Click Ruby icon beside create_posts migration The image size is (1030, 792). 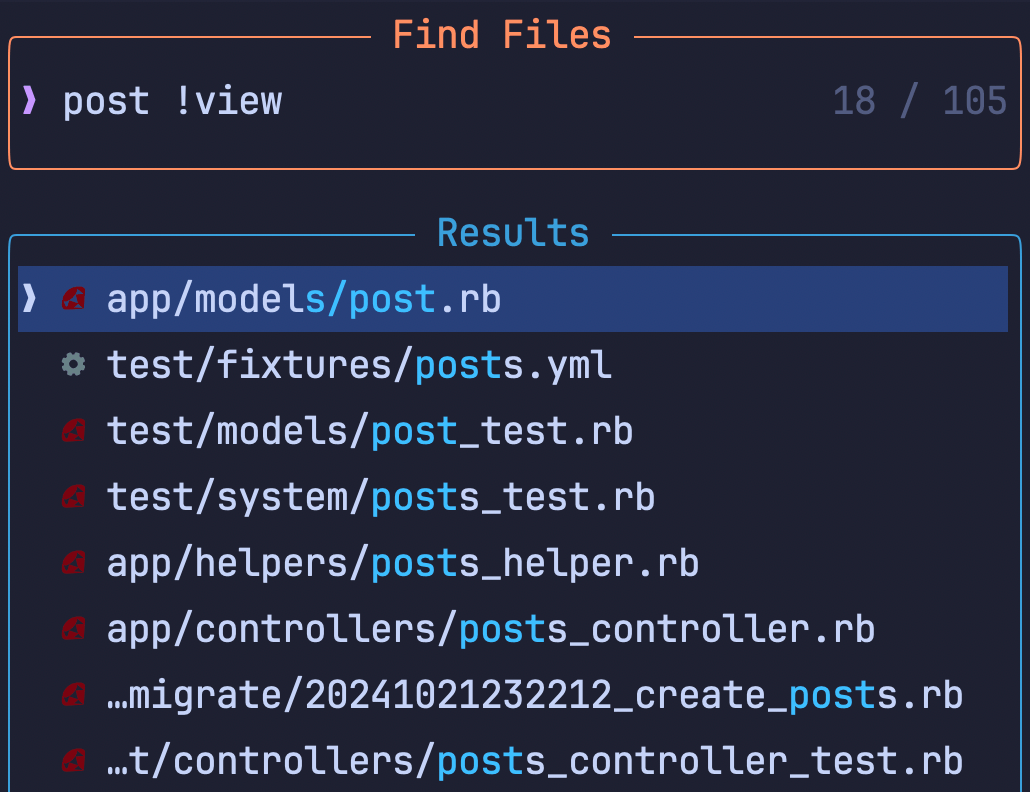coord(73,695)
